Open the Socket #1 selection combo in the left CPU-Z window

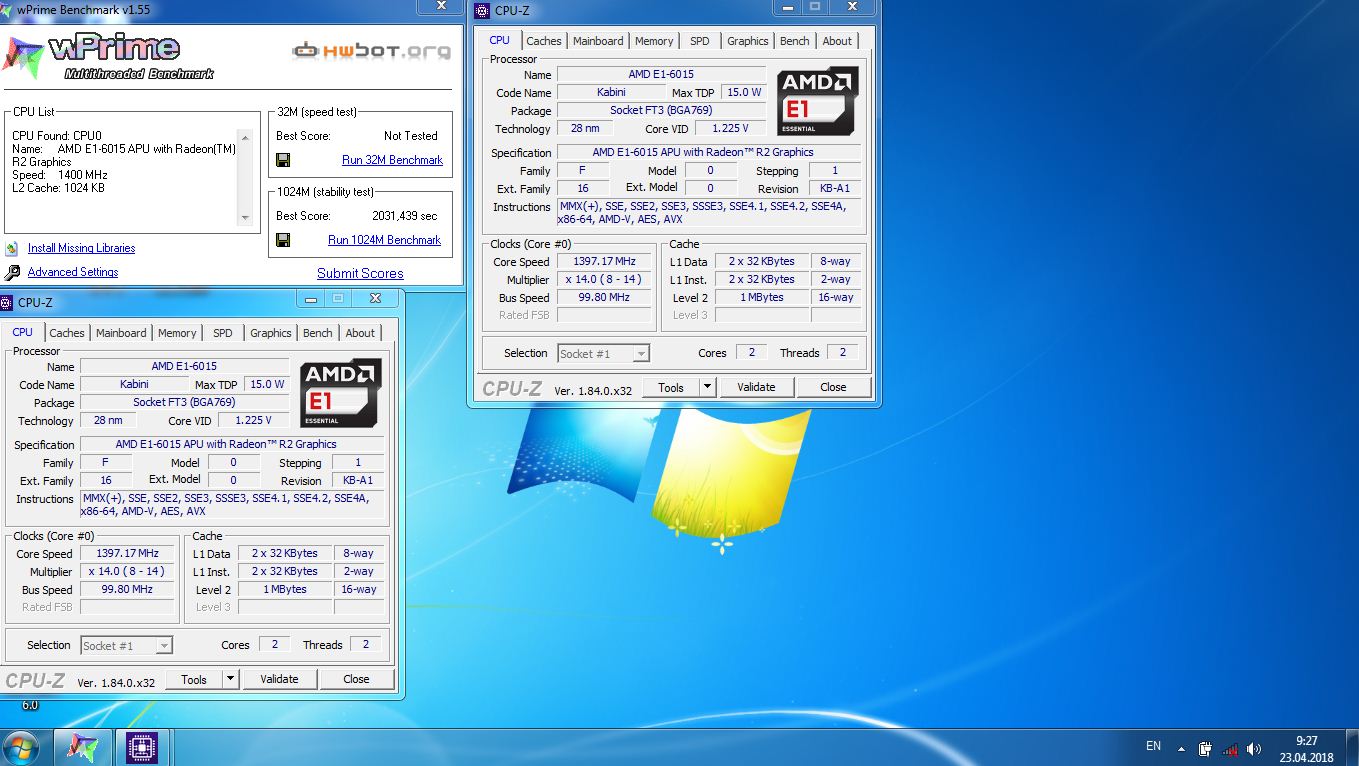point(126,645)
